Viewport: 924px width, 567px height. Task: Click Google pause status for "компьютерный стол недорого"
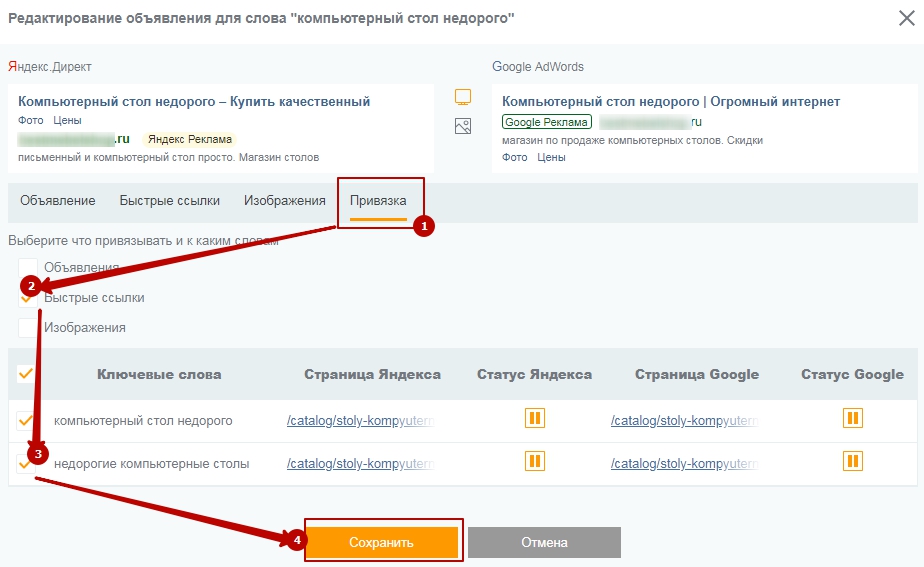(x=852, y=418)
